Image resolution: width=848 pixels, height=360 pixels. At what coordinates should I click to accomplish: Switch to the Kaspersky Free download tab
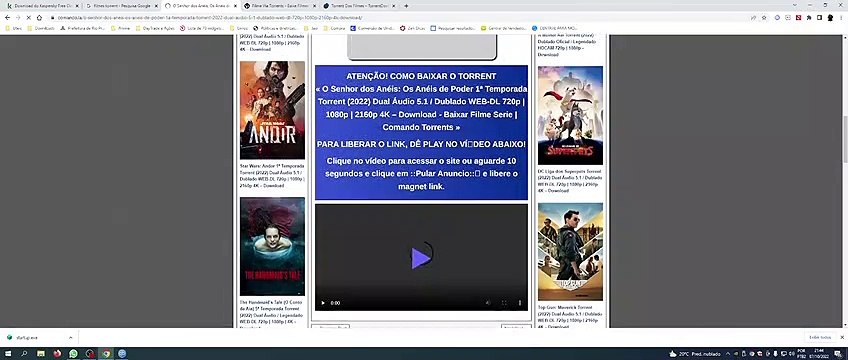pyautogui.click(x=42, y=5)
